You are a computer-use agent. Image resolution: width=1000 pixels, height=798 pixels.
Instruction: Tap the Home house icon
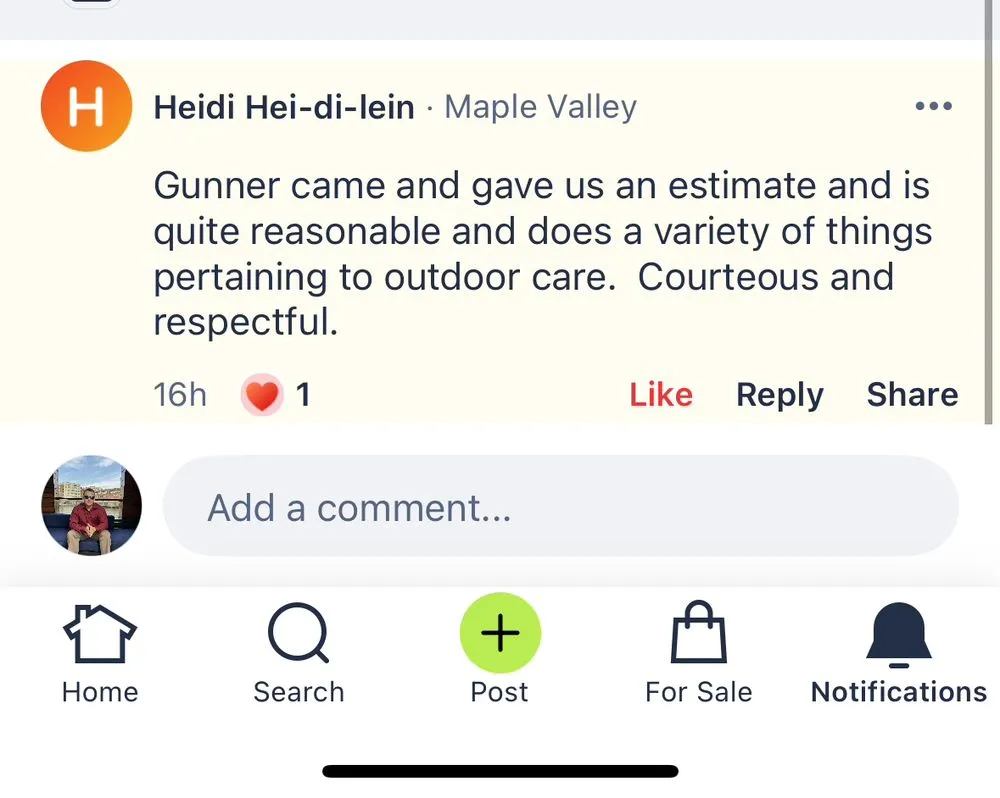click(100, 634)
